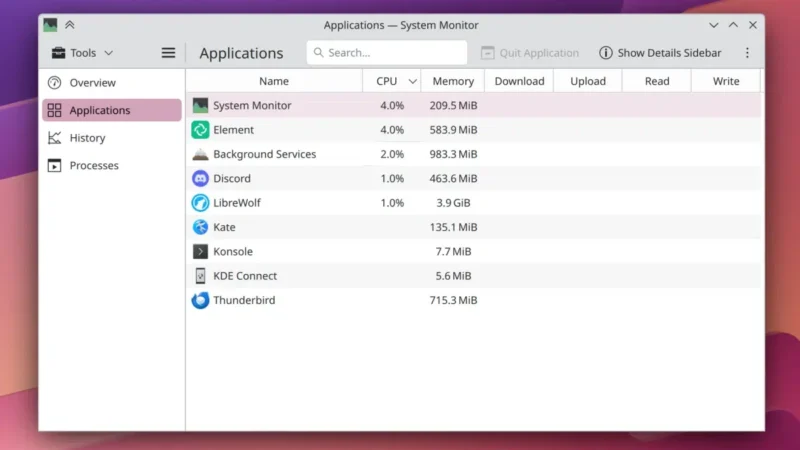This screenshot has width=800, height=450.
Task: Select the System Monitor row name
Action: (x=252, y=106)
